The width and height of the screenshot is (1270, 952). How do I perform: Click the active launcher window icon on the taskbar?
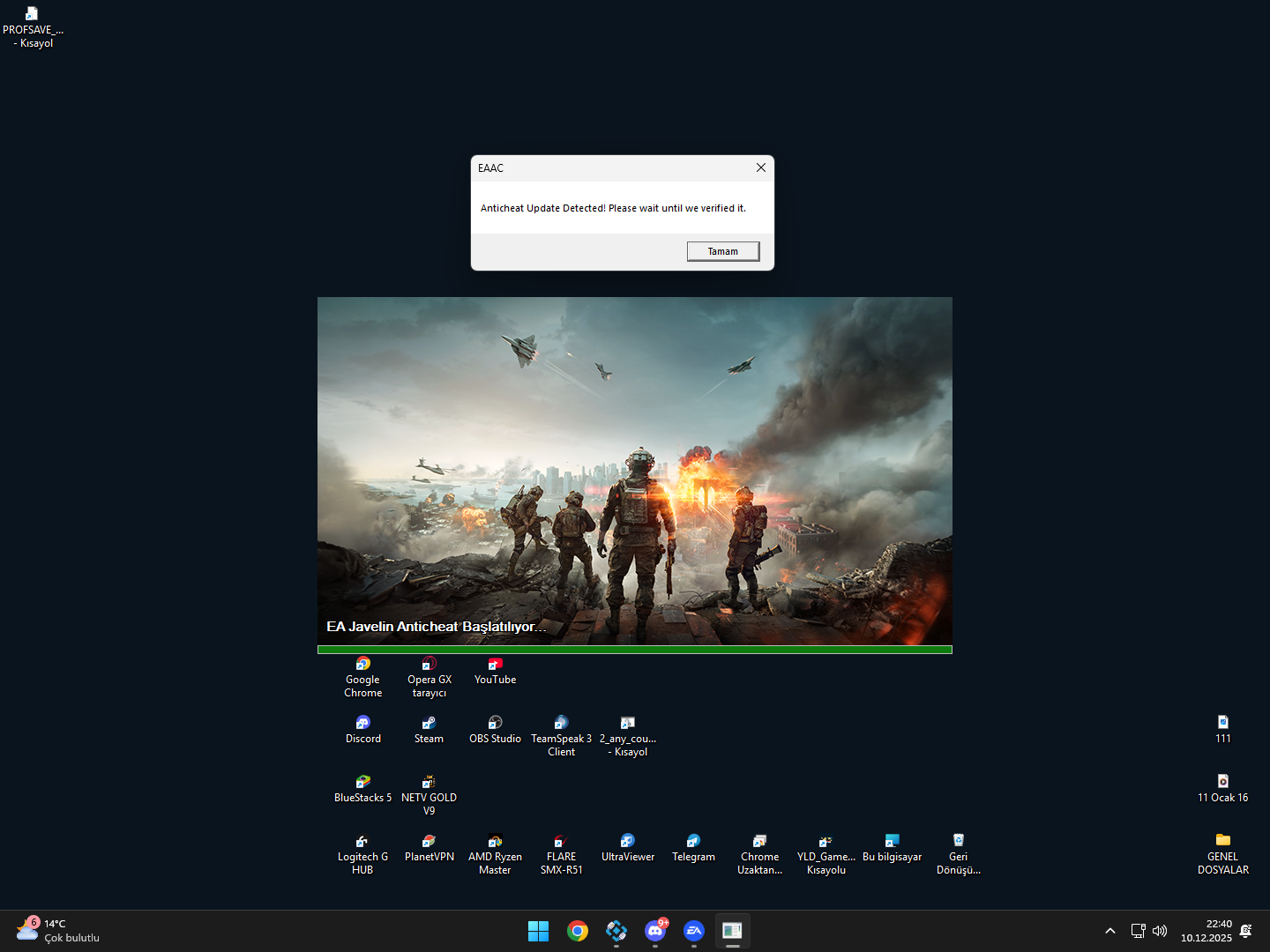(733, 931)
